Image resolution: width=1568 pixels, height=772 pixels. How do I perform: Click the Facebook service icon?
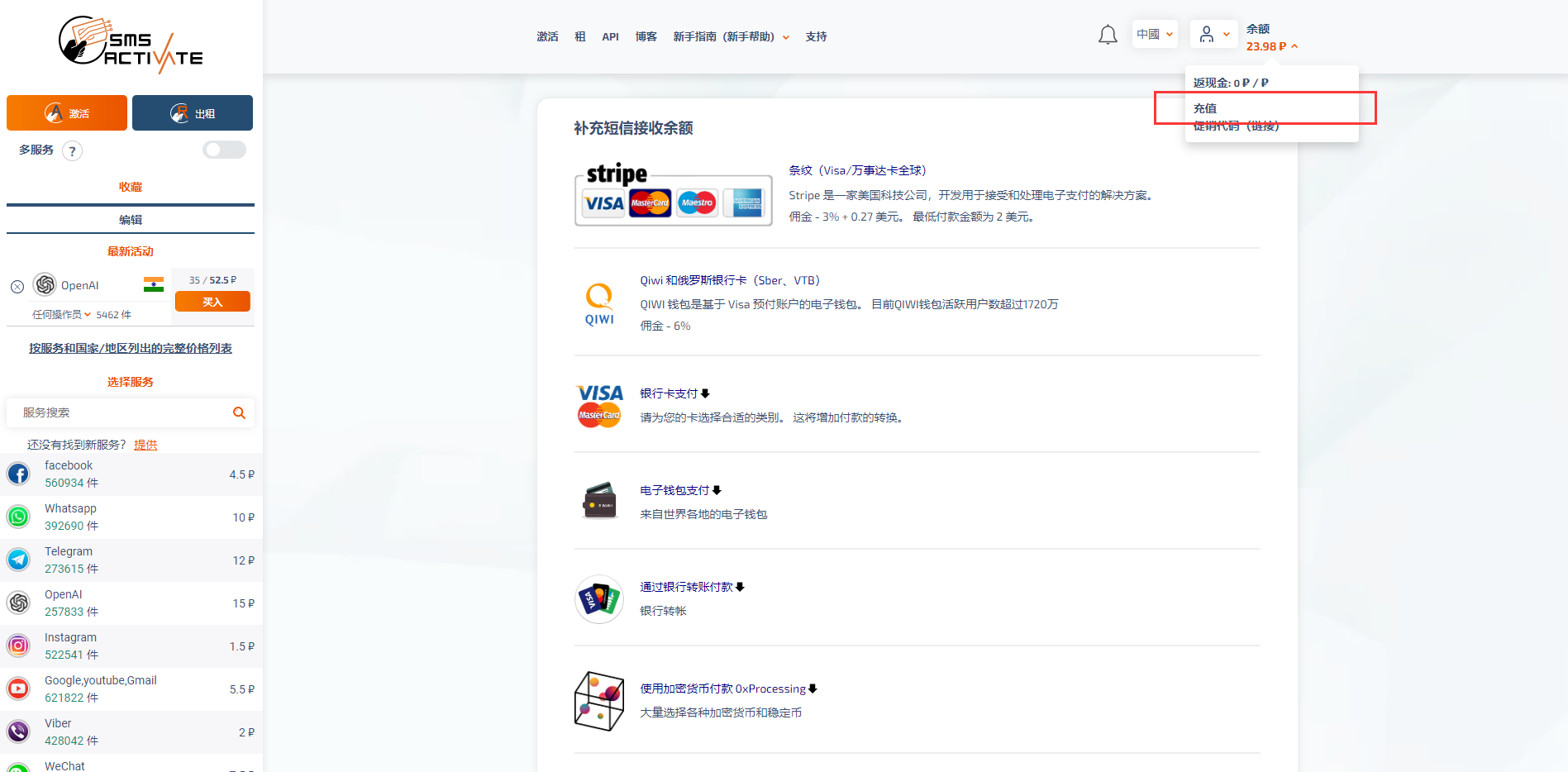click(x=18, y=474)
